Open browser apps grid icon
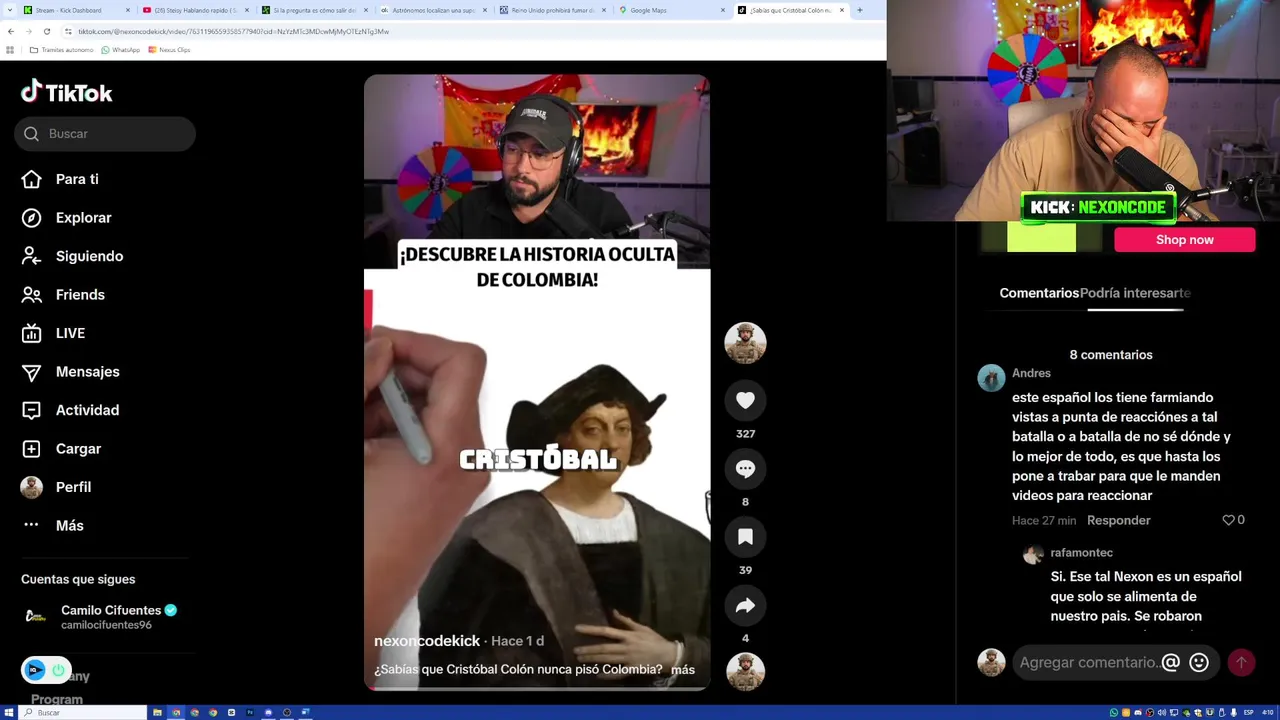This screenshot has height=720, width=1280. tap(10, 50)
